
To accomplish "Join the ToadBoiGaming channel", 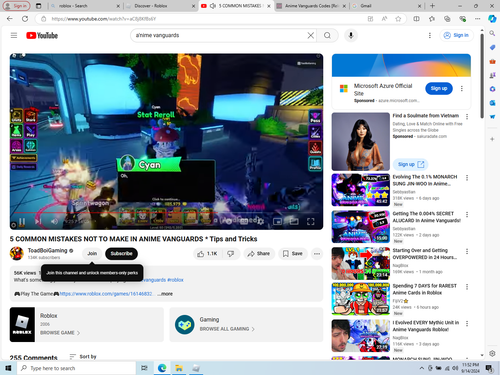I will (x=92, y=254).
